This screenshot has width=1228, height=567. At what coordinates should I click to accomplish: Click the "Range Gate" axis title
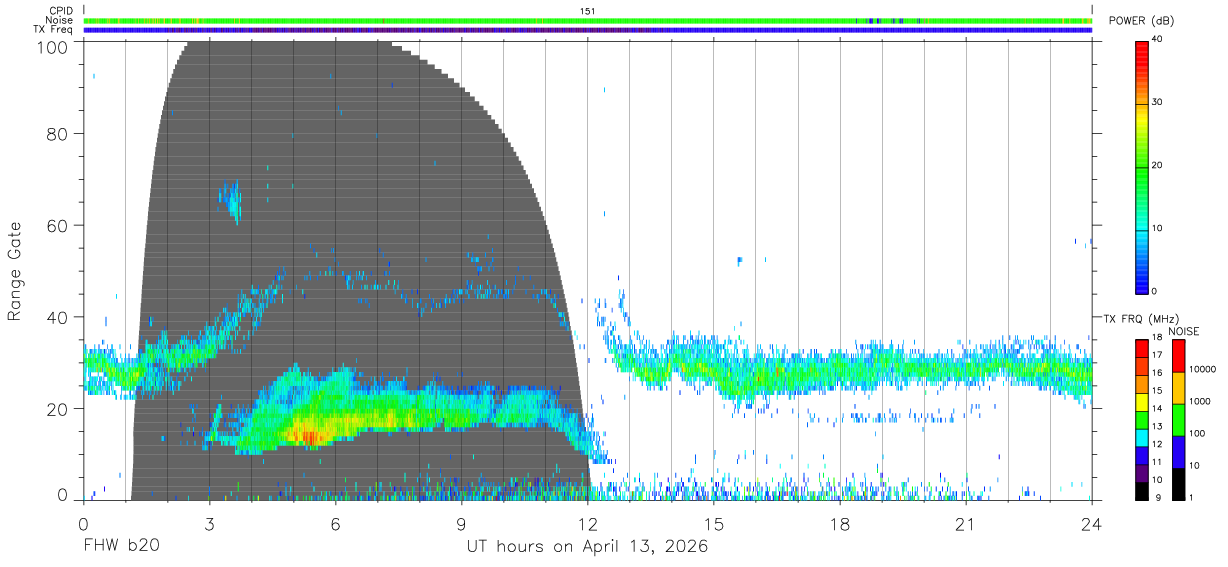16,271
